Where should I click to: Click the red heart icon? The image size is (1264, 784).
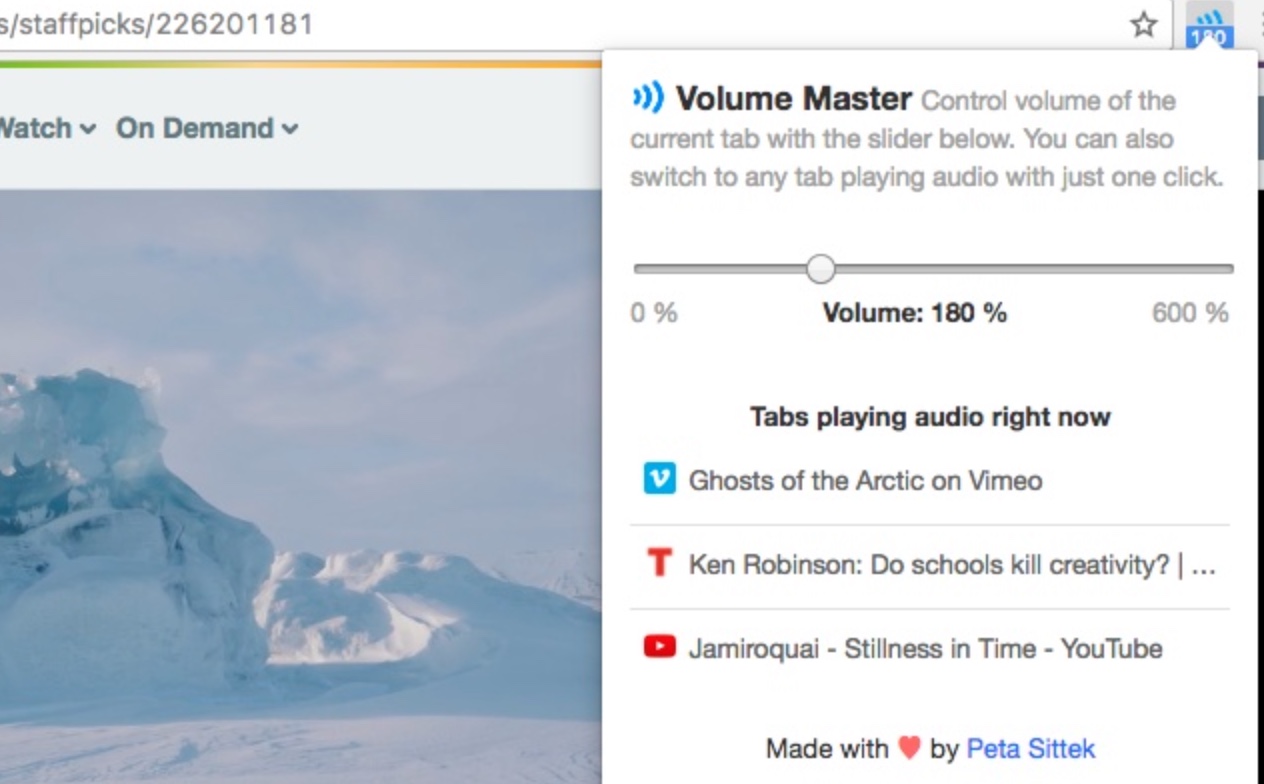[x=908, y=748]
